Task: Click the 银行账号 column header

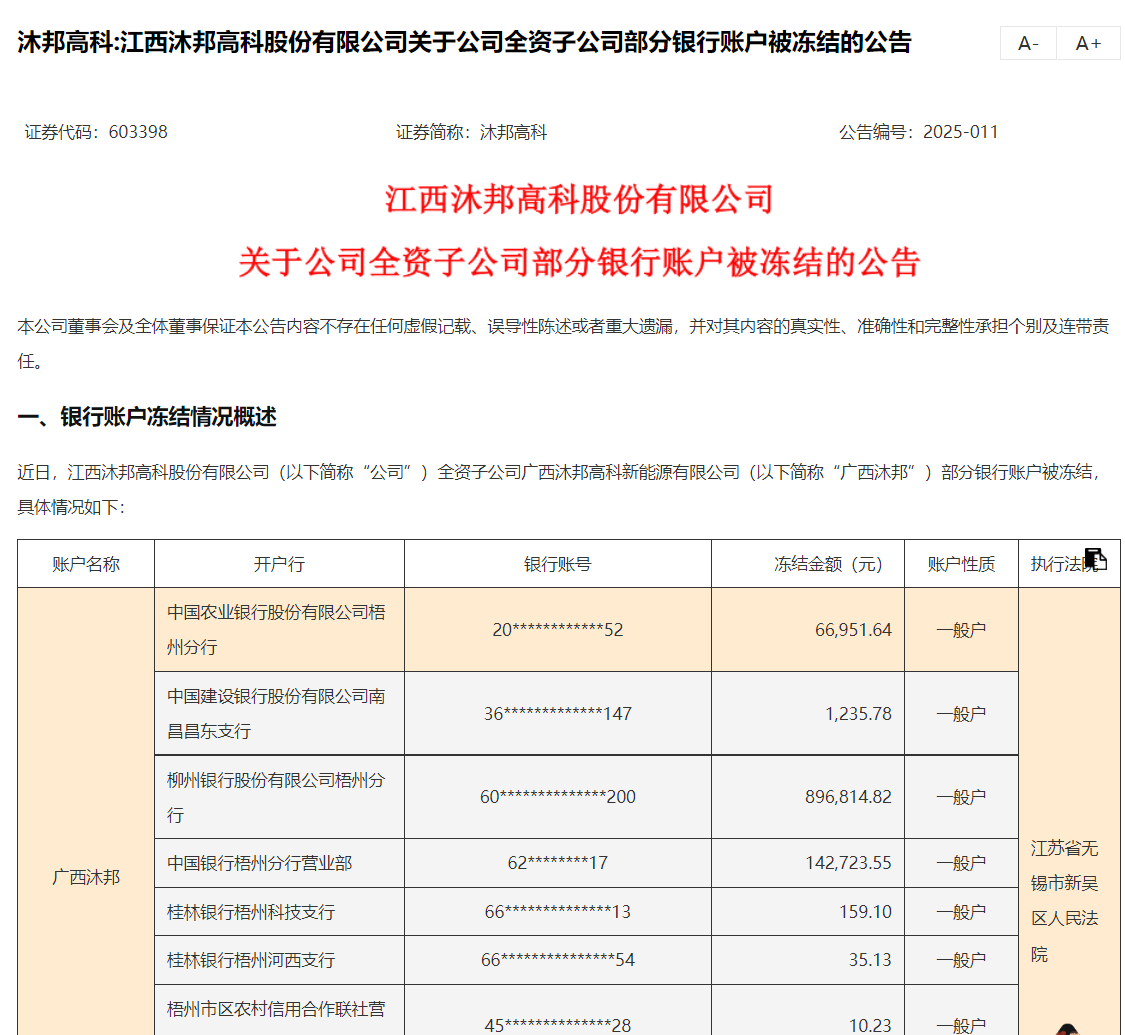Action: [x=557, y=564]
